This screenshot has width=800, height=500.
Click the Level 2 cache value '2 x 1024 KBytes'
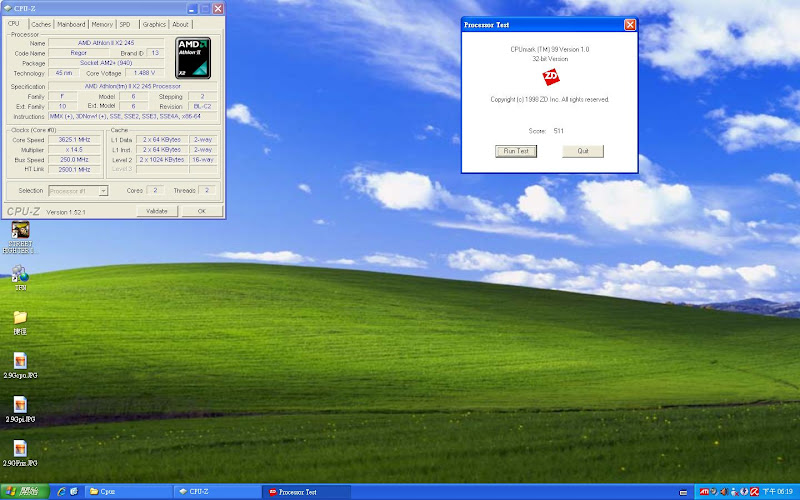(162, 160)
